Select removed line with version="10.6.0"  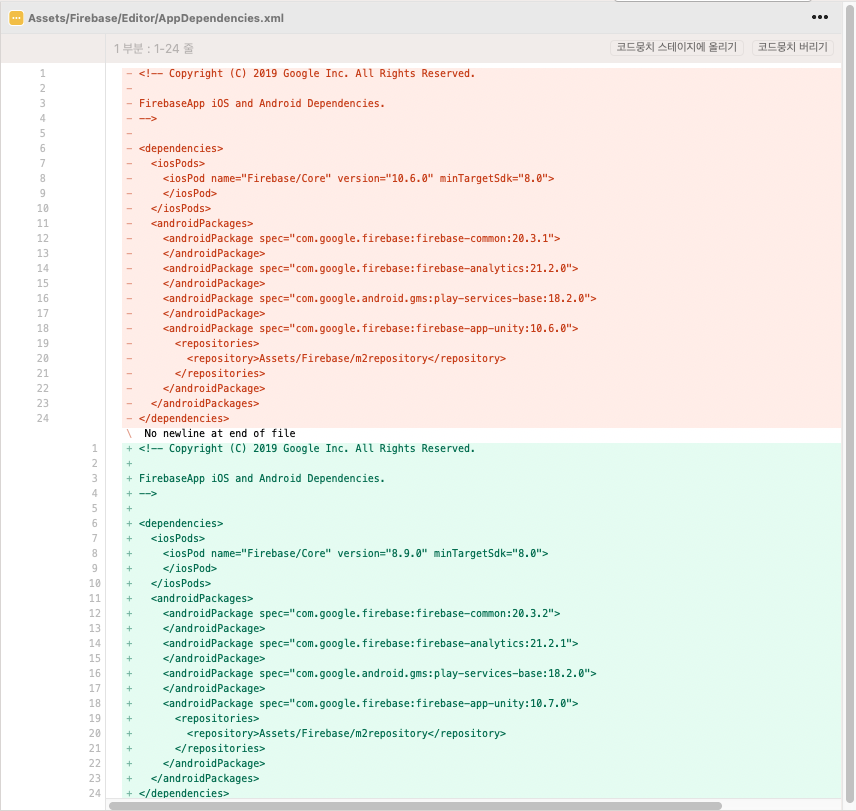482,178
